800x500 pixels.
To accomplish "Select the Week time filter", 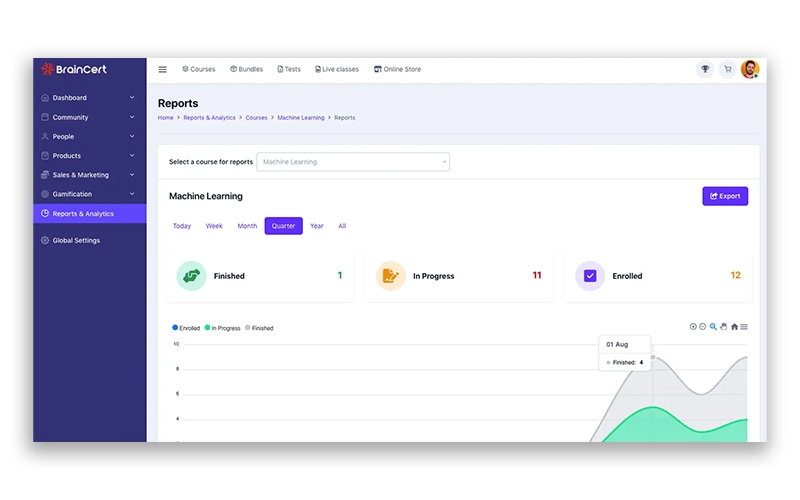I will pyautogui.click(x=214, y=226).
